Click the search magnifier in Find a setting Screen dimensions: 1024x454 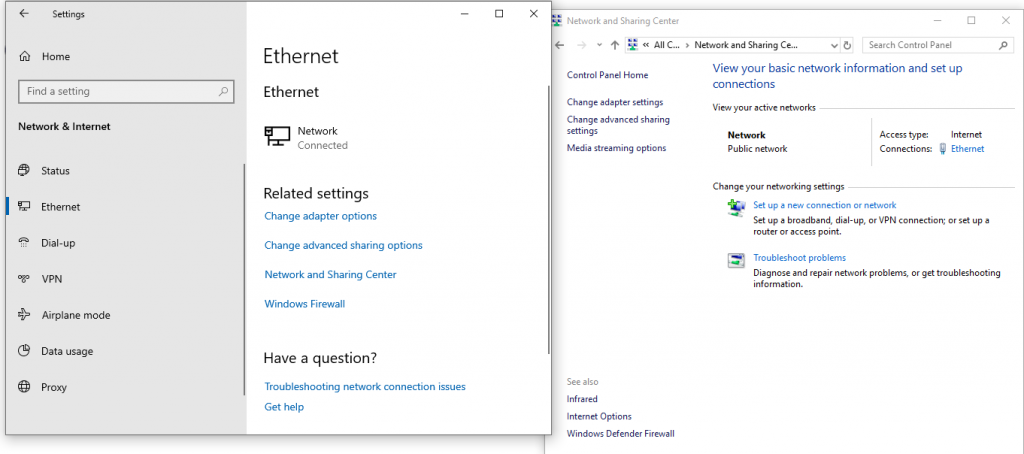point(223,91)
